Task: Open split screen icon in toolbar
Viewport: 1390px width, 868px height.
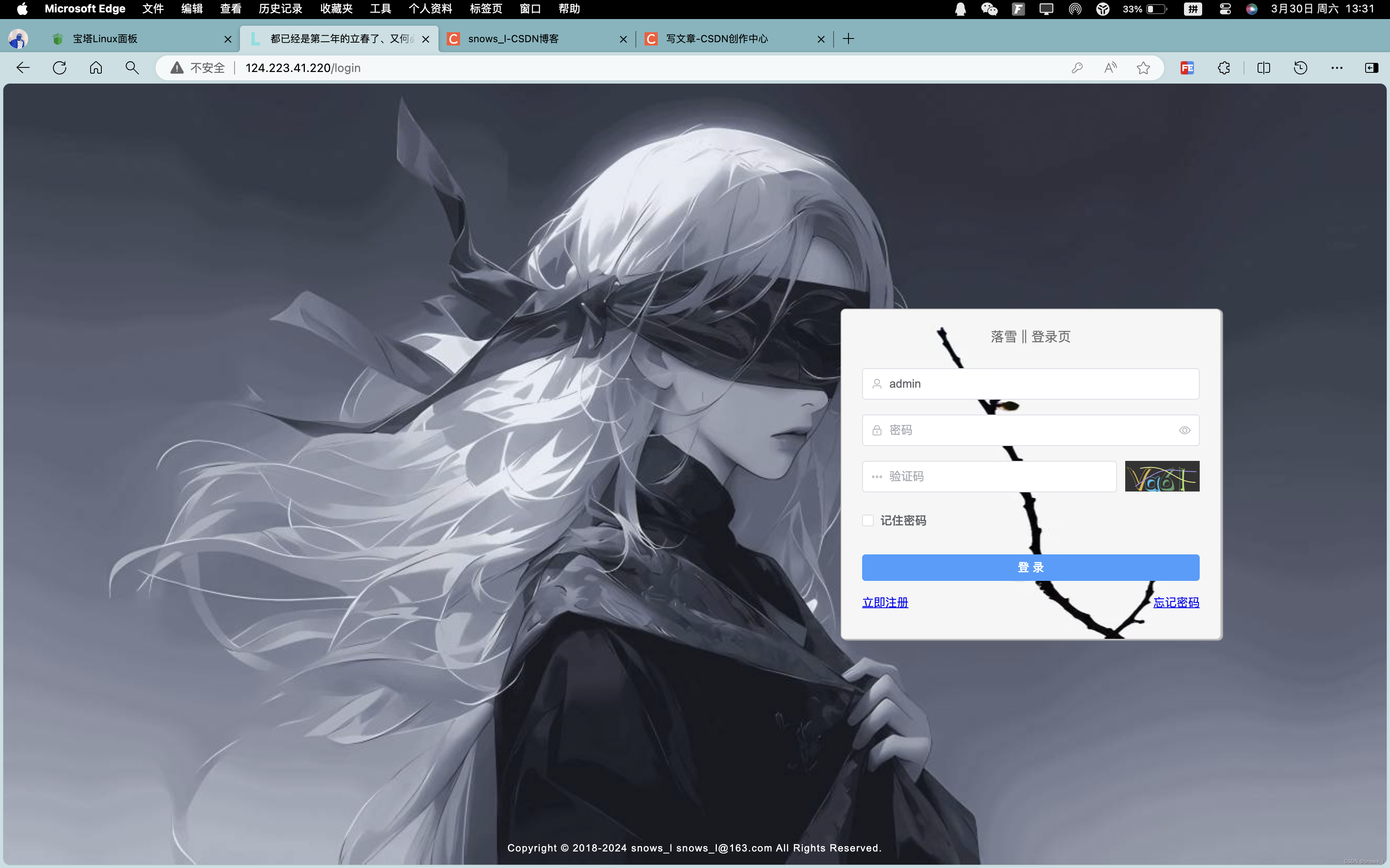Action: (x=1264, y=68)
